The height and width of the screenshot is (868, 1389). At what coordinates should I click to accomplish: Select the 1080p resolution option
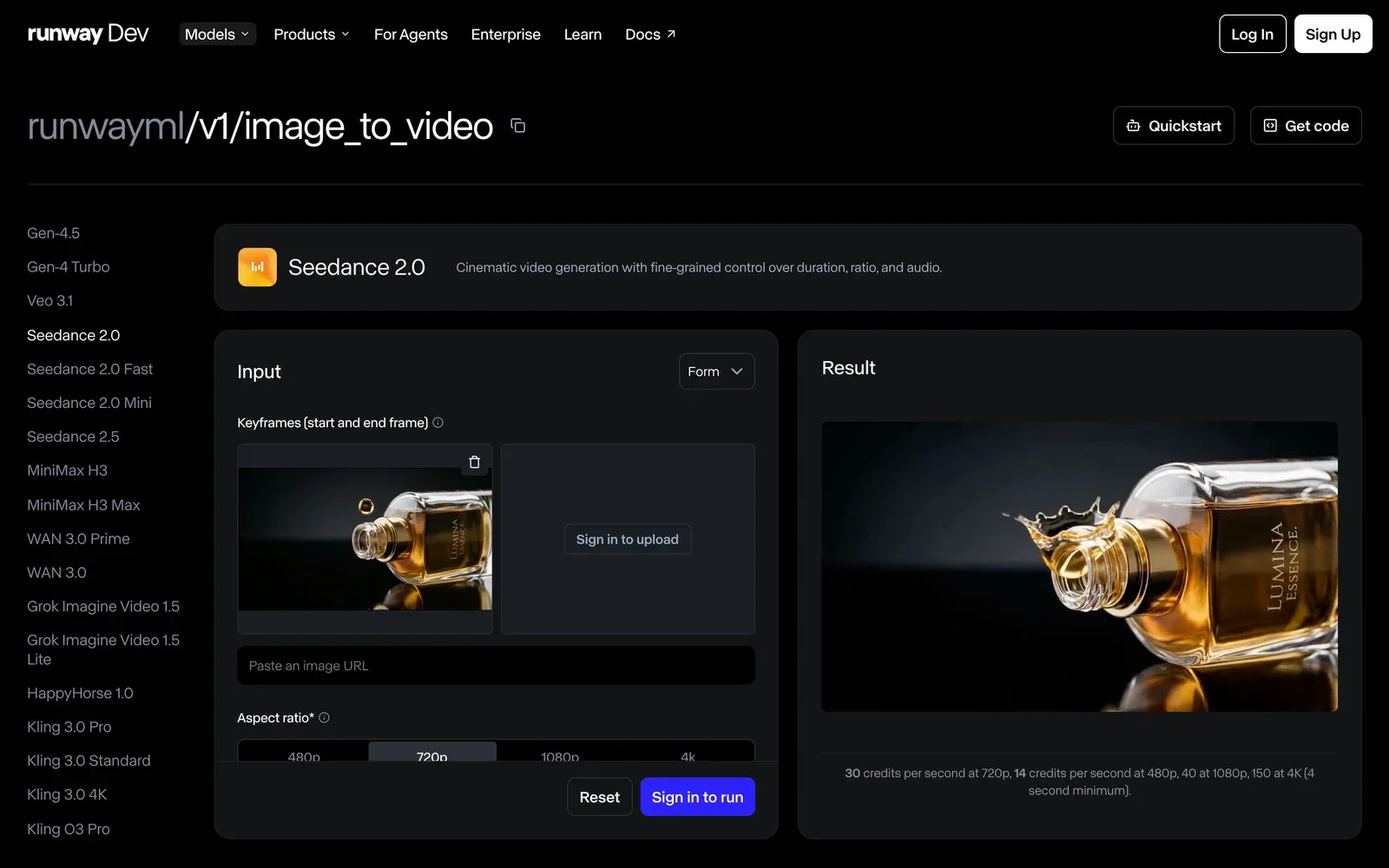[560, 753]
